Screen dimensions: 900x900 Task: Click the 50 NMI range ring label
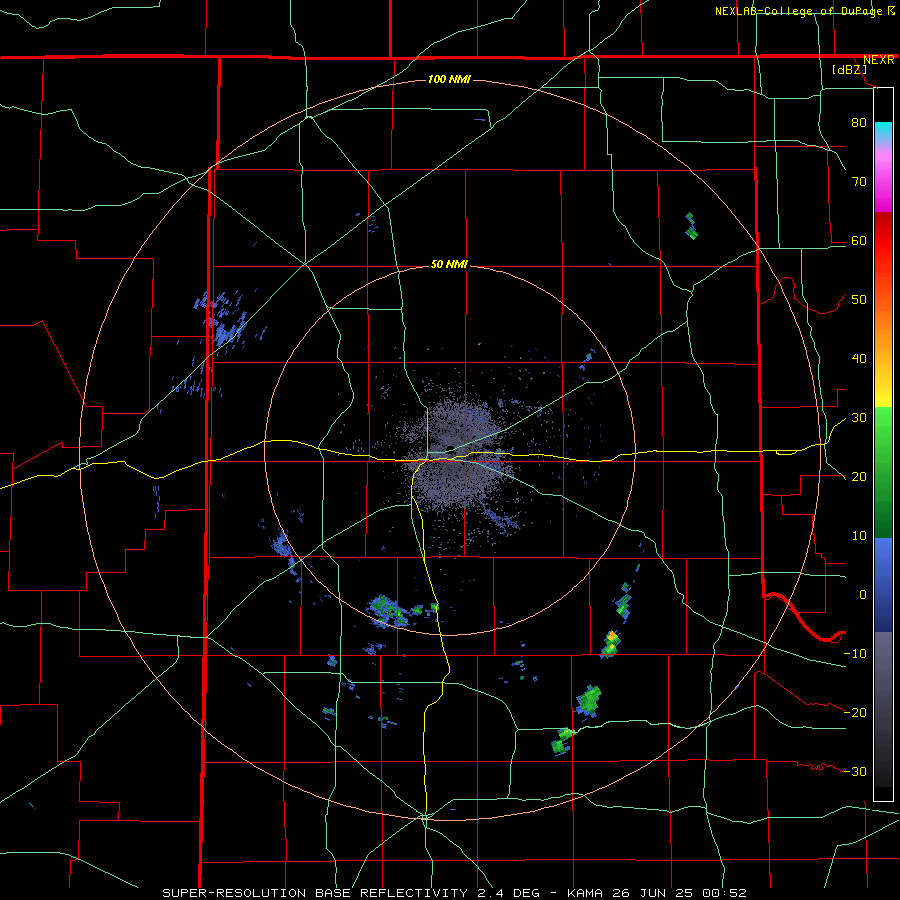click(449, 265)
